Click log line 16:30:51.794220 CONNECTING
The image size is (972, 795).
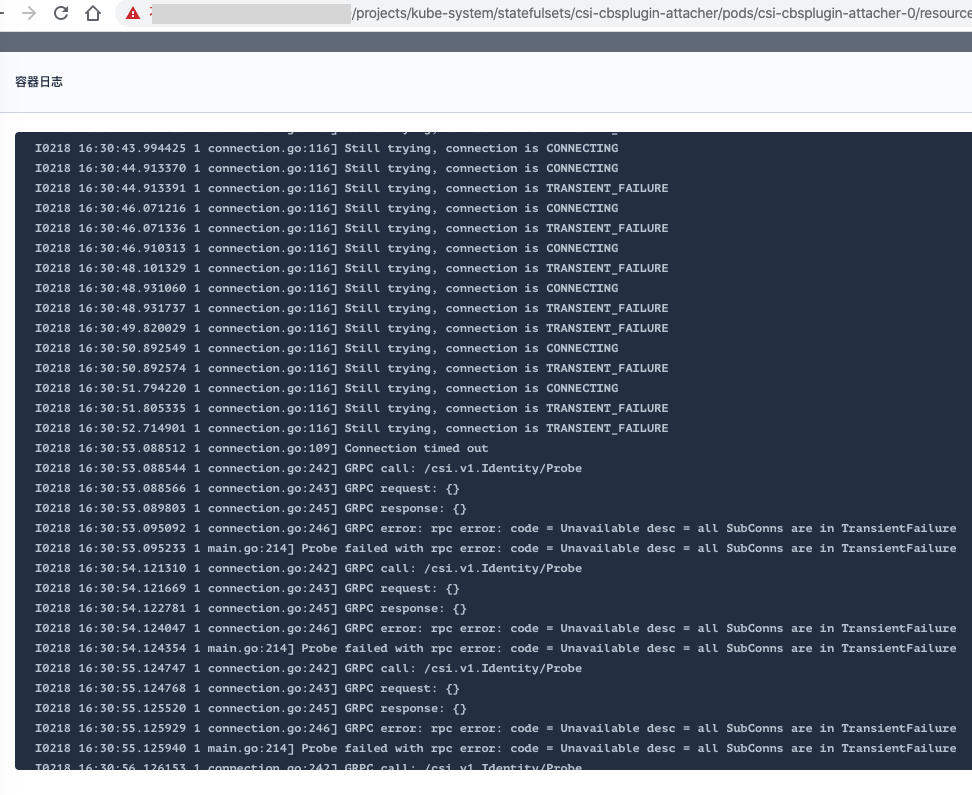click(326, 388)
